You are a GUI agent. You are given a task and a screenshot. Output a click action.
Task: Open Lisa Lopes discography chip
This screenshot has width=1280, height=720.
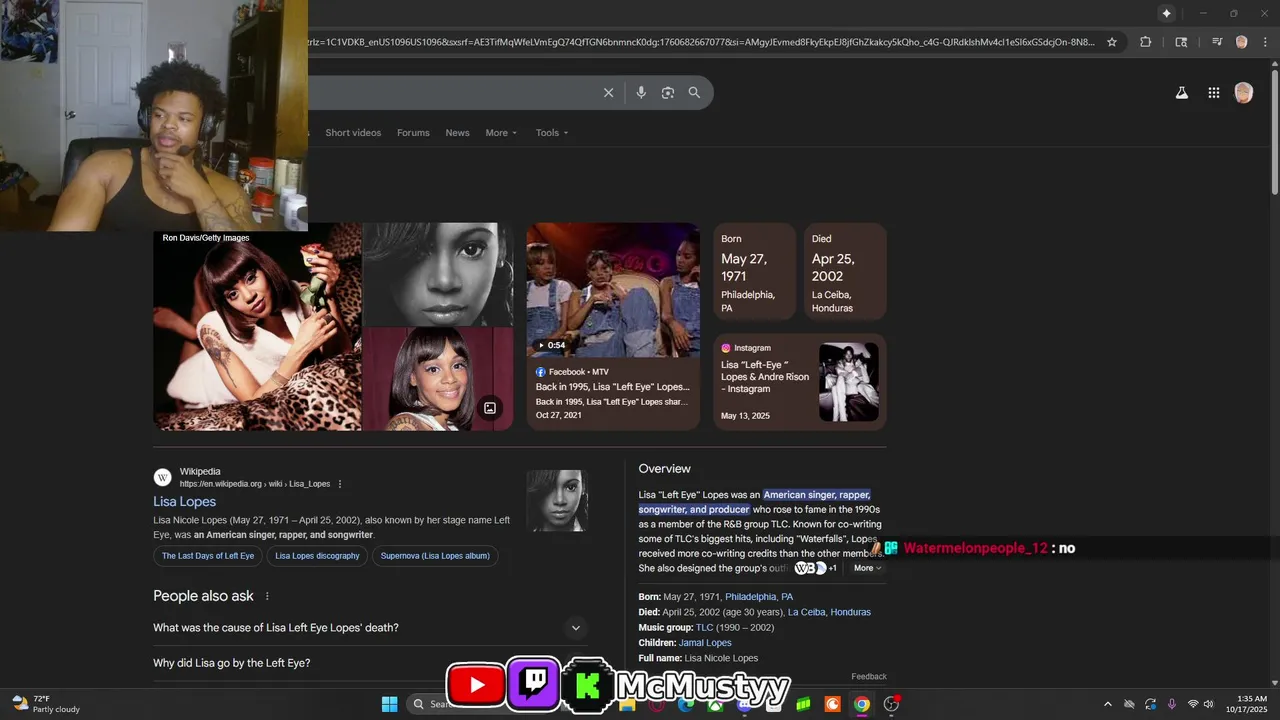[317, 556]
